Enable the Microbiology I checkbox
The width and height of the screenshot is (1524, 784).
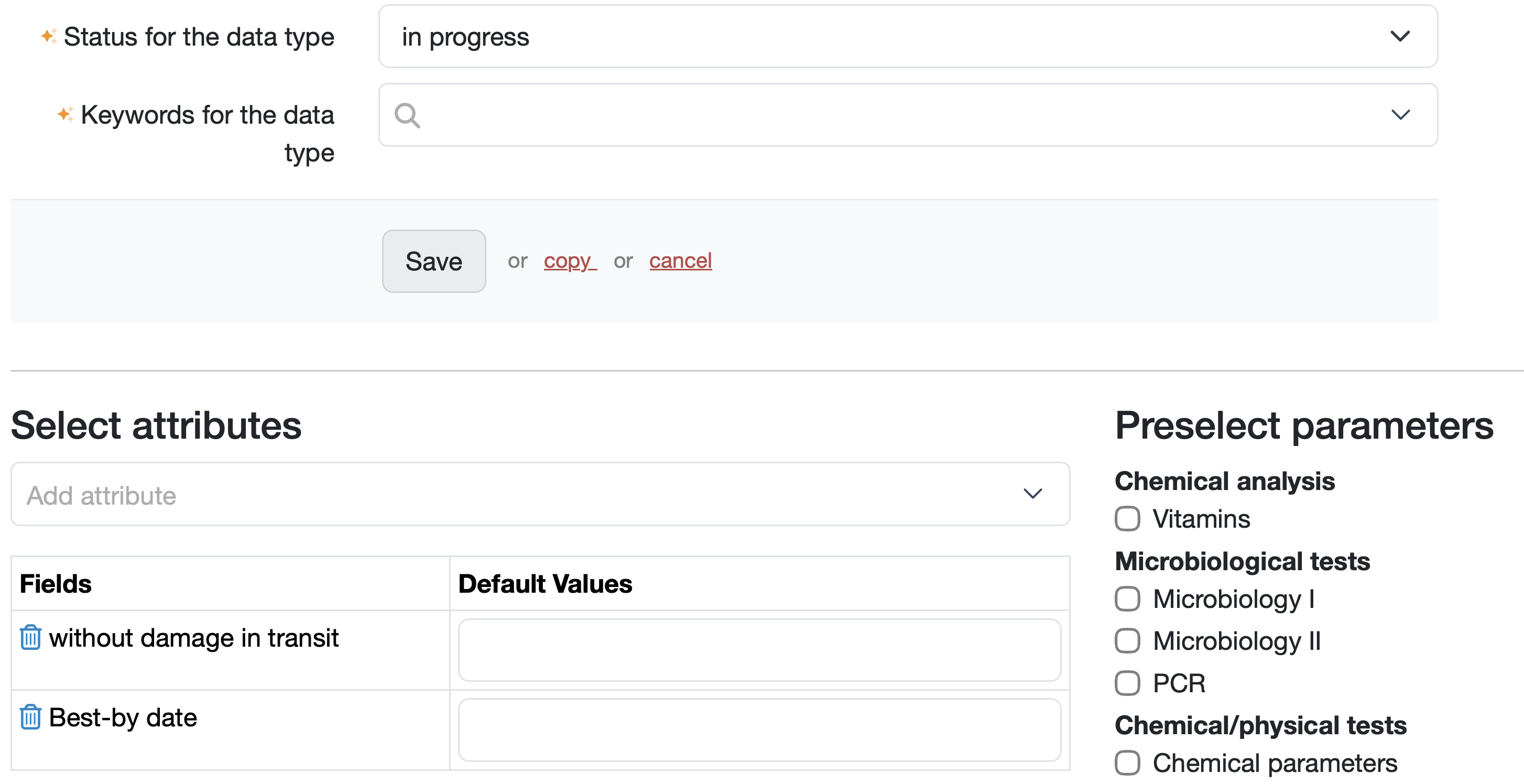point(1127,599)
